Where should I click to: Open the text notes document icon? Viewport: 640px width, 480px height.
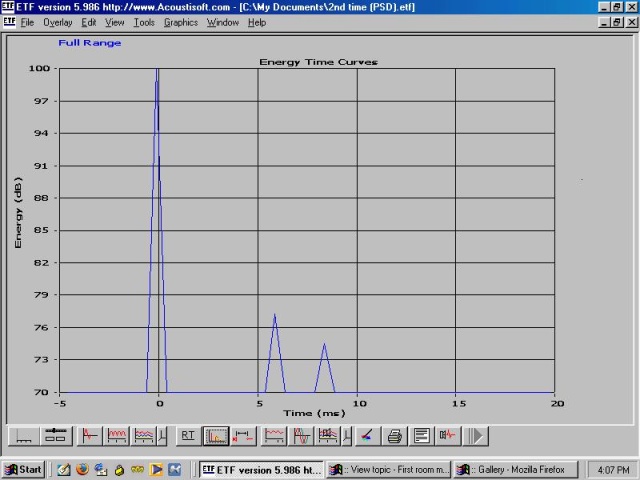pos(421,436)
